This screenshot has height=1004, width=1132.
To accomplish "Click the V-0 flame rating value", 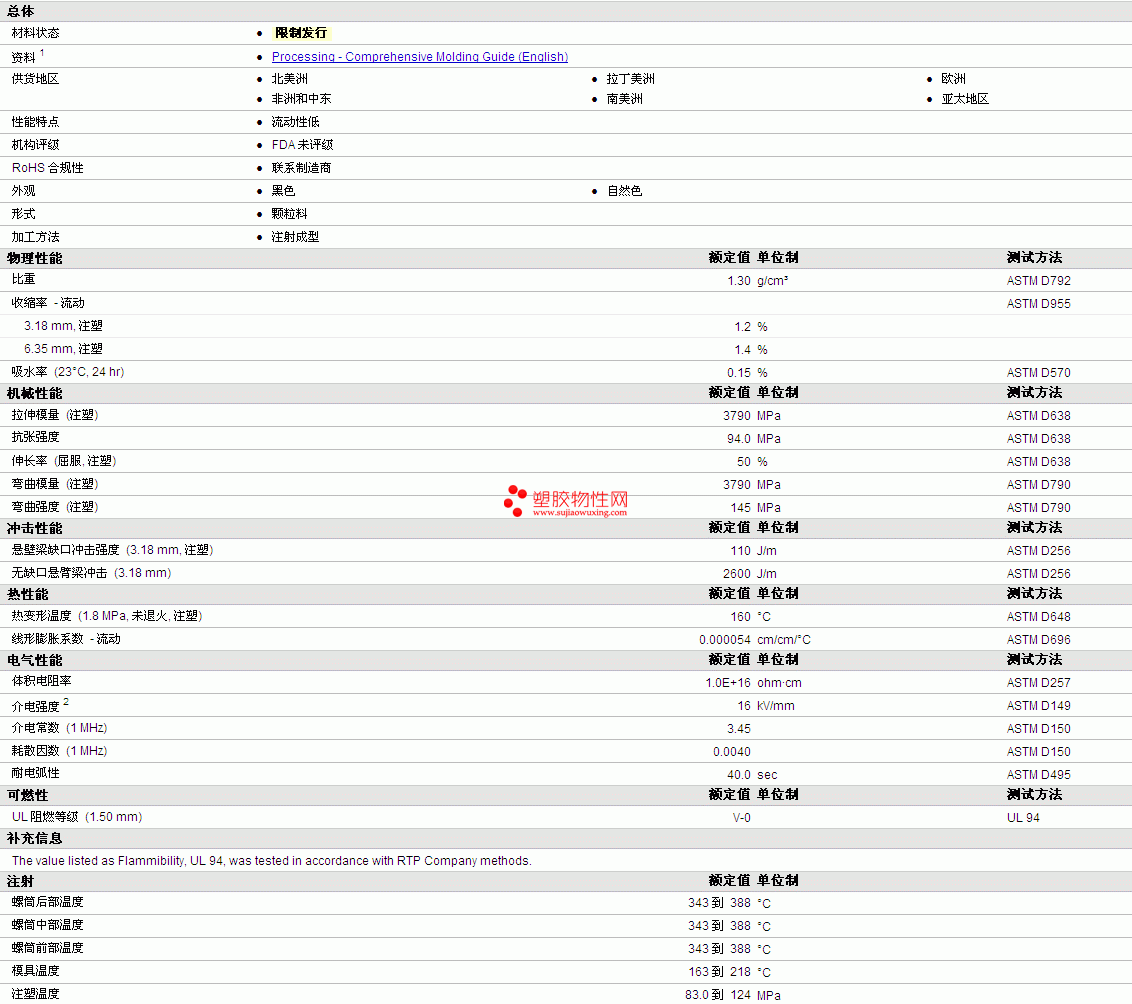I will [x=741, y=818].
